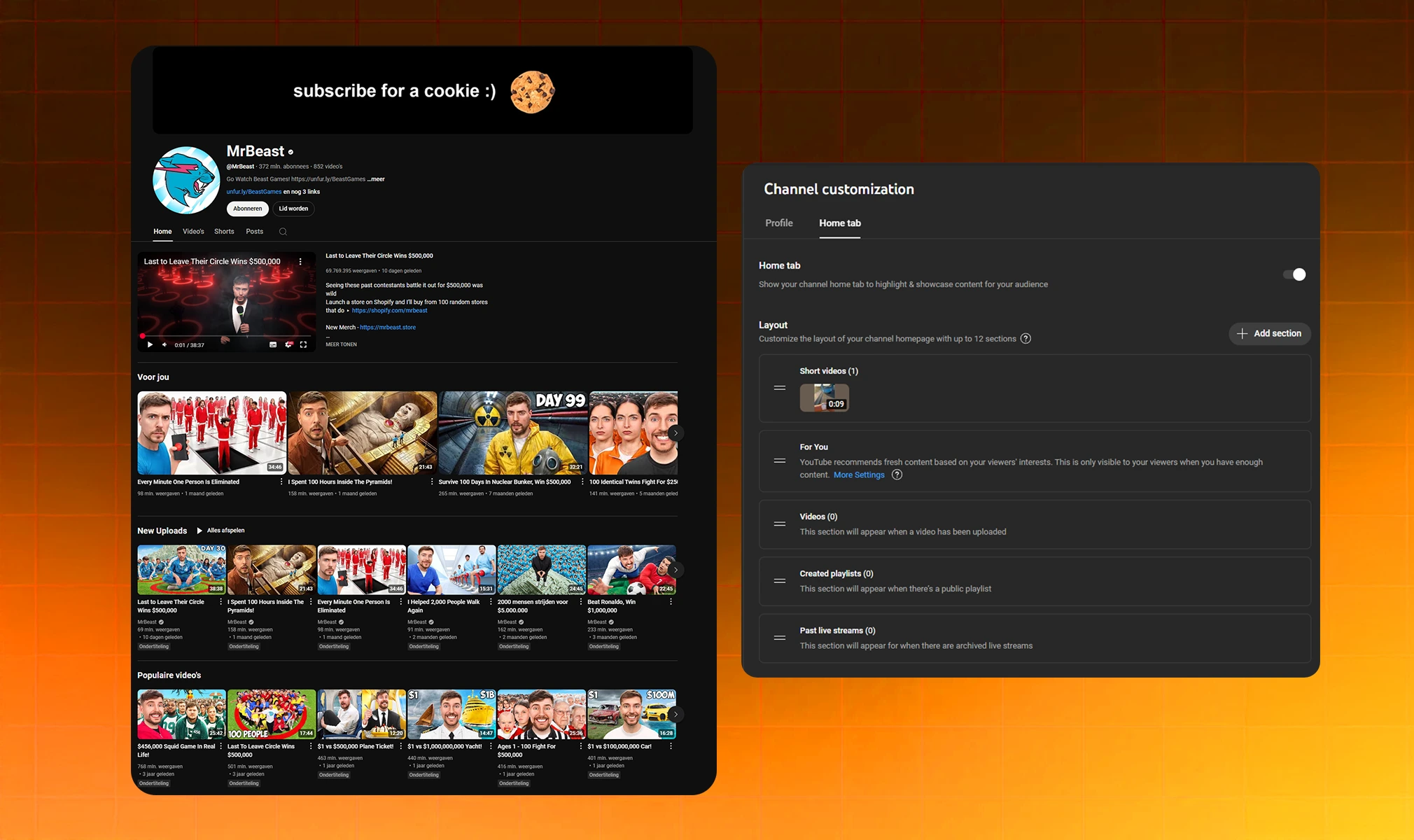Expand video description with MEER TONEN
The width and height of the screenshot is (1414, 840).
341,344
